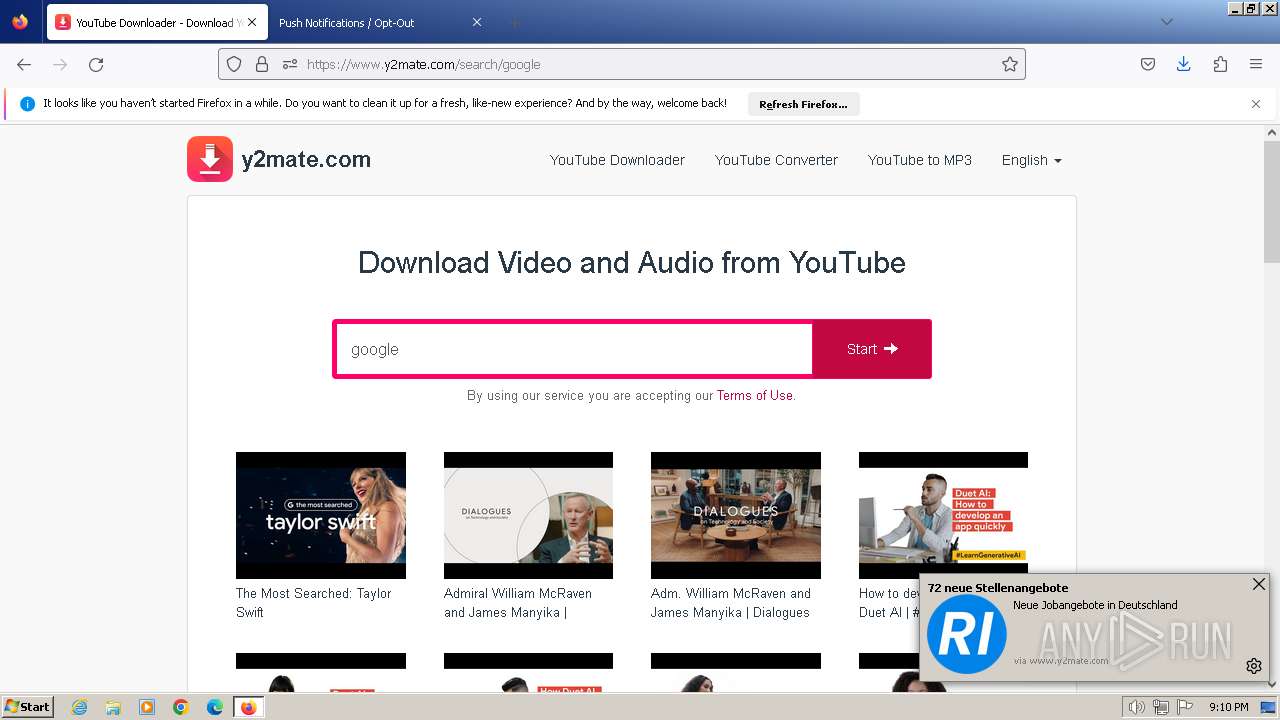Open the YouTube Converter menu link

click(x=776, y=160)
